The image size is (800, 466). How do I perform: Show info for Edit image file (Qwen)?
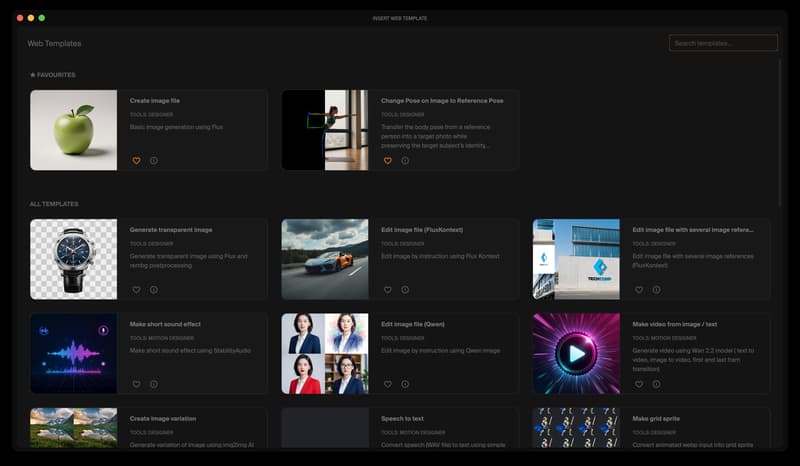[x=405, y=383]
